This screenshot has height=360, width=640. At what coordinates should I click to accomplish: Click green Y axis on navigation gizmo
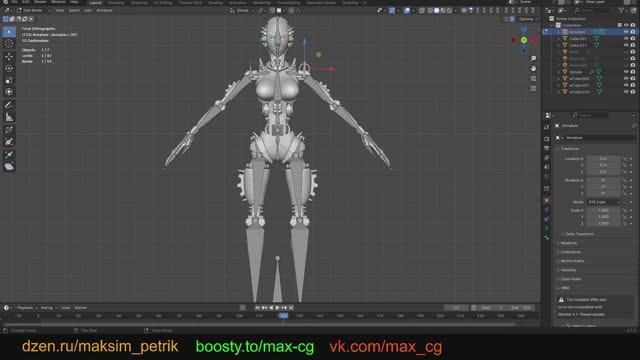click(x=524, y=40)
